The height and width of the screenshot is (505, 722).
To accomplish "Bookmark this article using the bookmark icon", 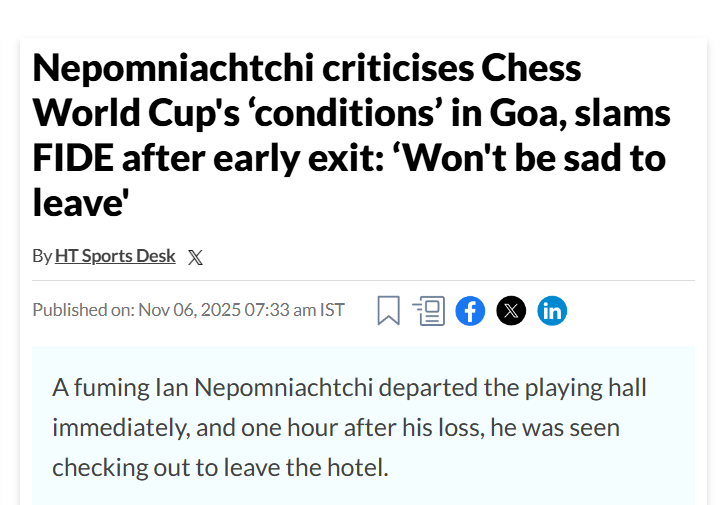I will coord(388,310).
